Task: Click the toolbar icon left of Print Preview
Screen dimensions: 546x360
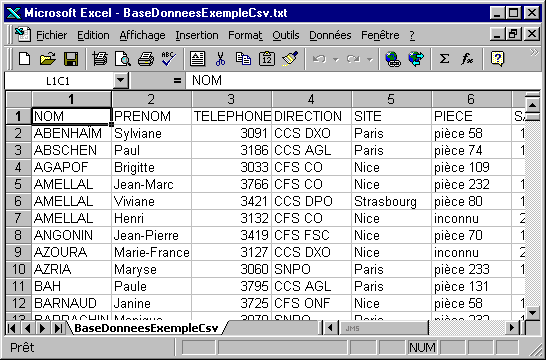Action: tap(100, 58)
